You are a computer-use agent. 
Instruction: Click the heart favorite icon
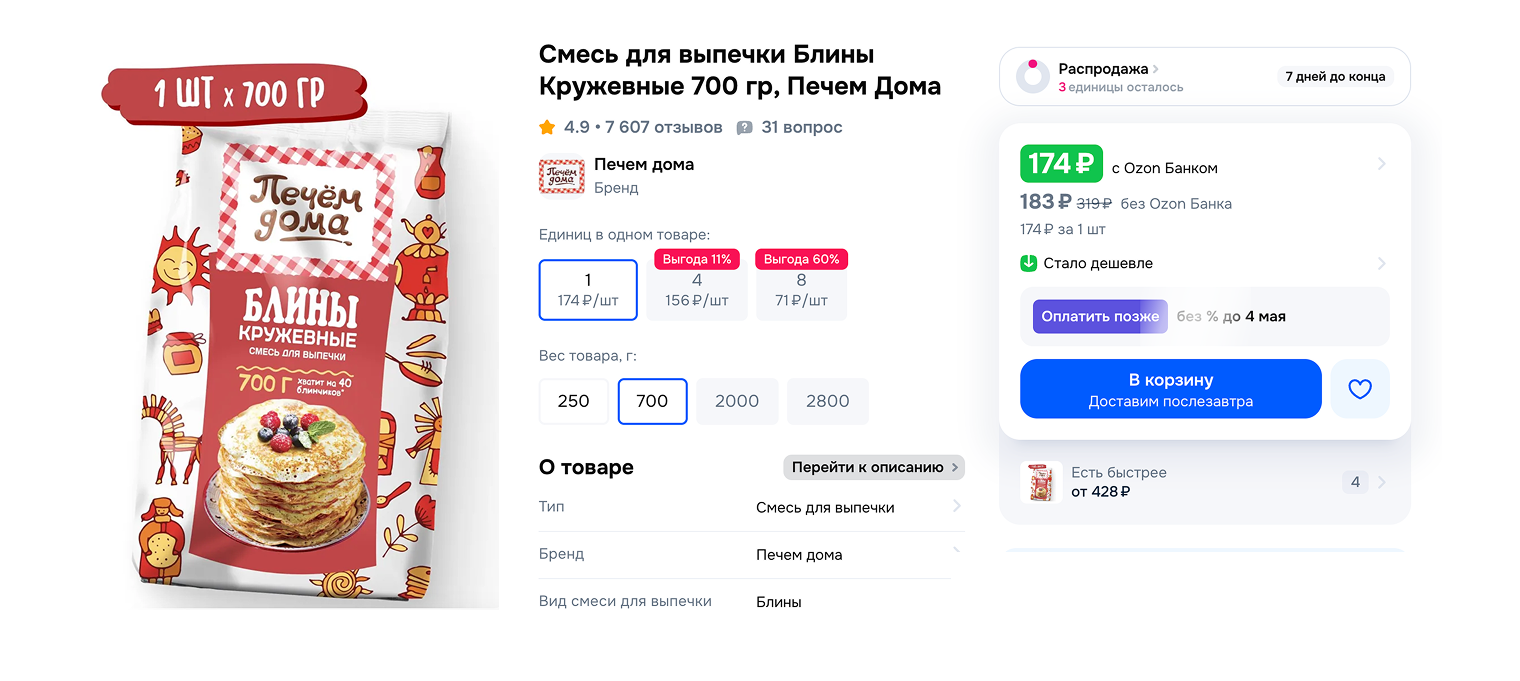1360,389
